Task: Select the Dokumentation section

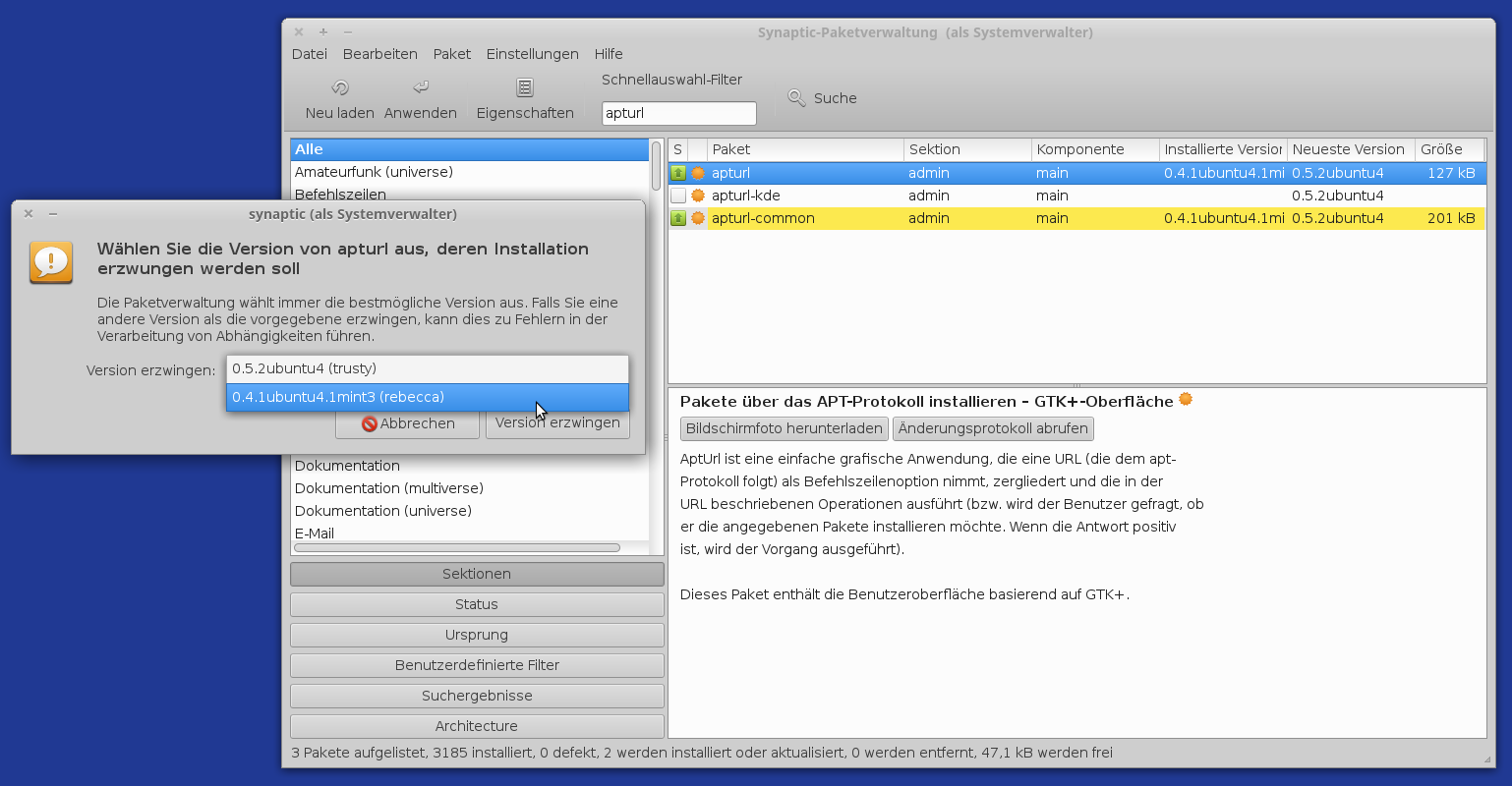Action: tap(470, 466)
